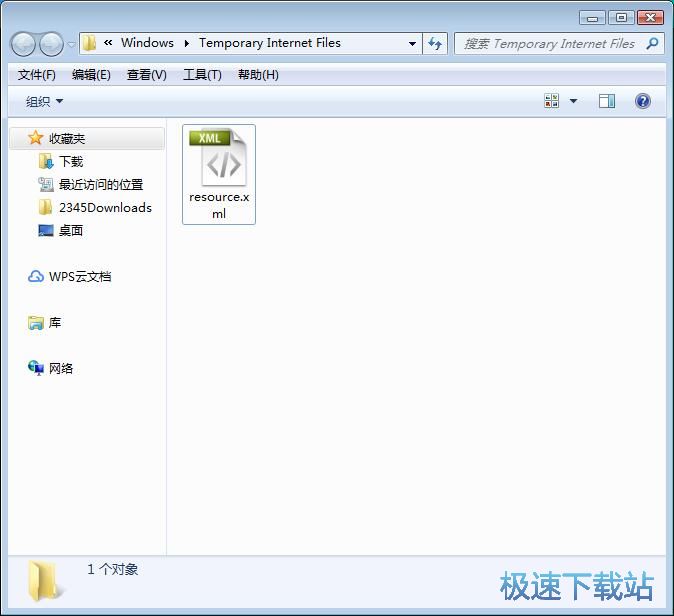Click the resource.xml file name

[219, 205]
